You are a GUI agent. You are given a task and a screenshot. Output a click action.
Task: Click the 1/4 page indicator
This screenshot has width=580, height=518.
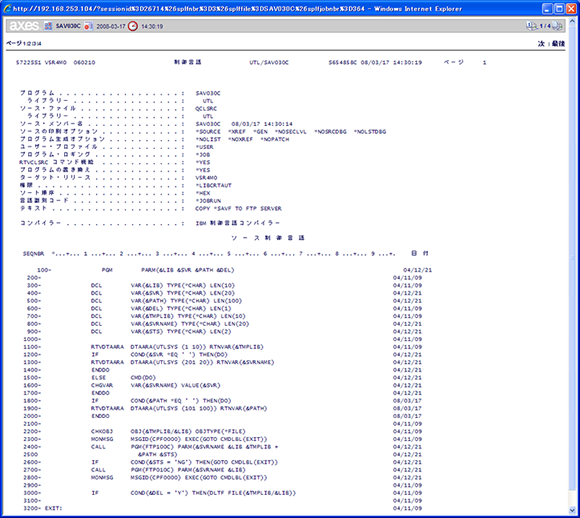(x=545, y=26)
